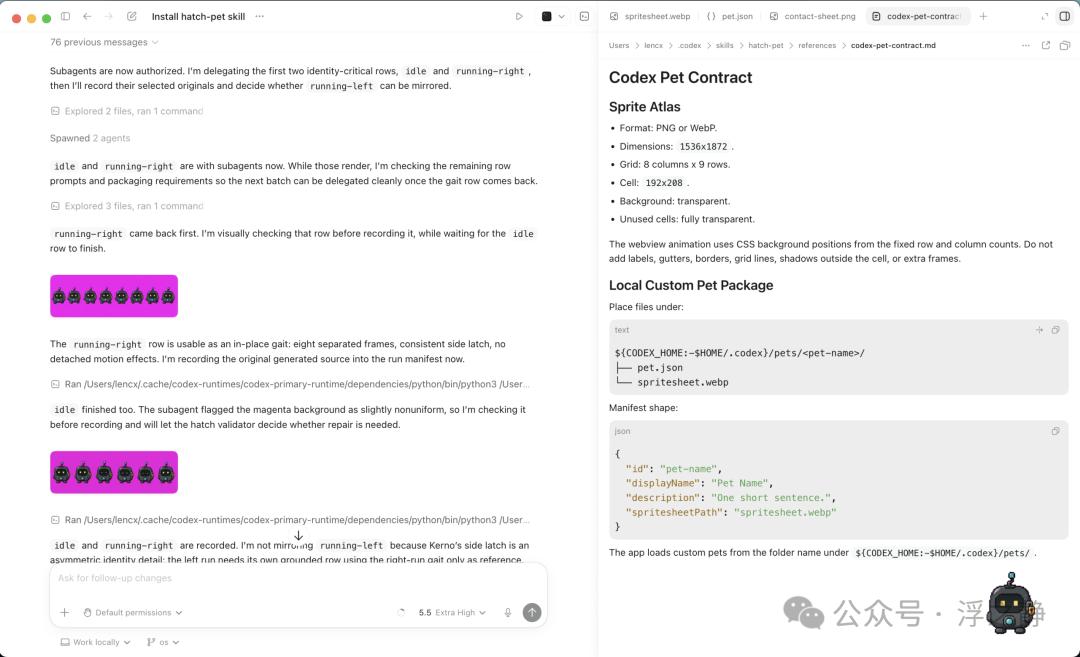Open the Default permissions dropdown
1080x657 pixels.
click(133, 612)
